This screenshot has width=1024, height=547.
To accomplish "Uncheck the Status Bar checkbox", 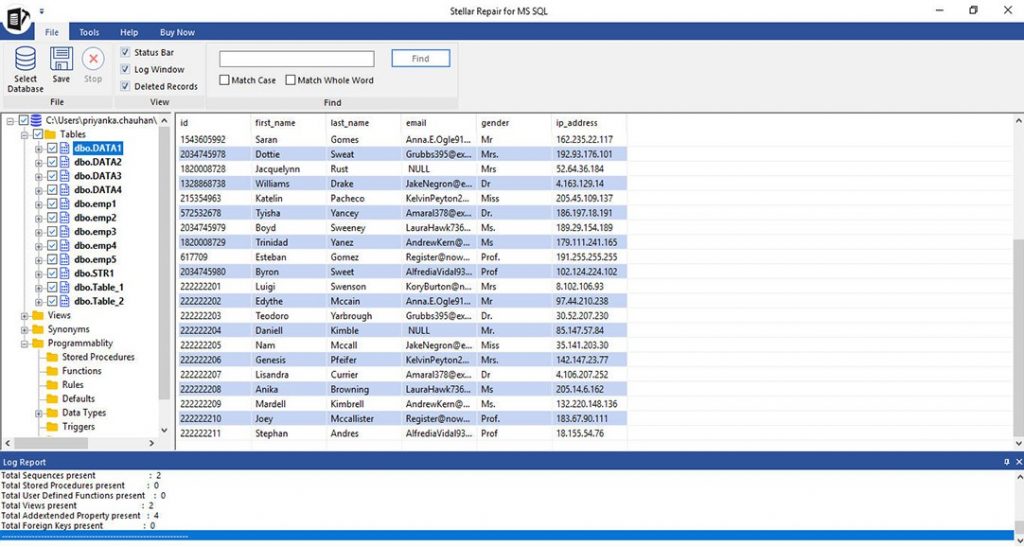I will 125,52.
